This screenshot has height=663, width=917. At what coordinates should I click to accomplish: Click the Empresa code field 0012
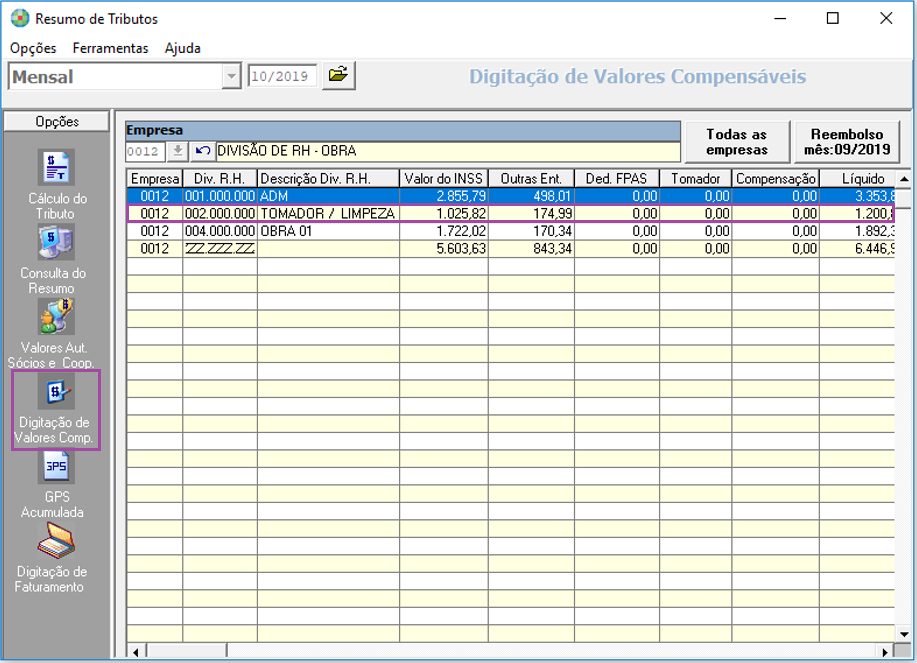point(145,151)
